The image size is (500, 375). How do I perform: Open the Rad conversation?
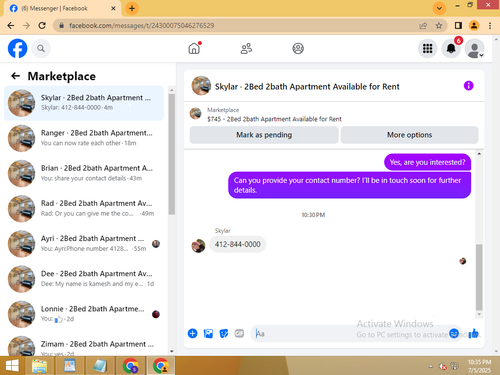pos(84,208)
